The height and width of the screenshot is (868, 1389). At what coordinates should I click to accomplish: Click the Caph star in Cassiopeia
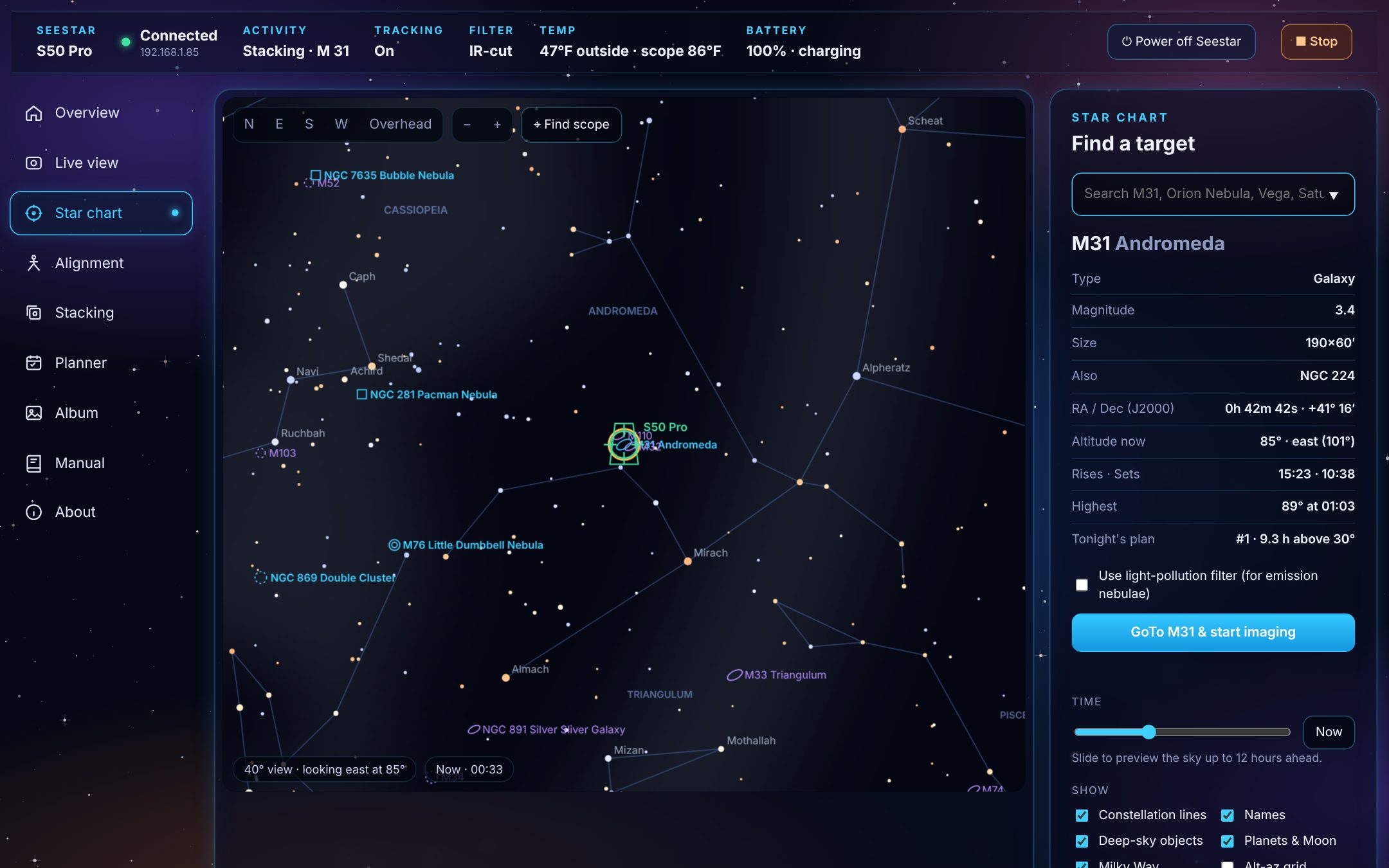tap(343, 285)
